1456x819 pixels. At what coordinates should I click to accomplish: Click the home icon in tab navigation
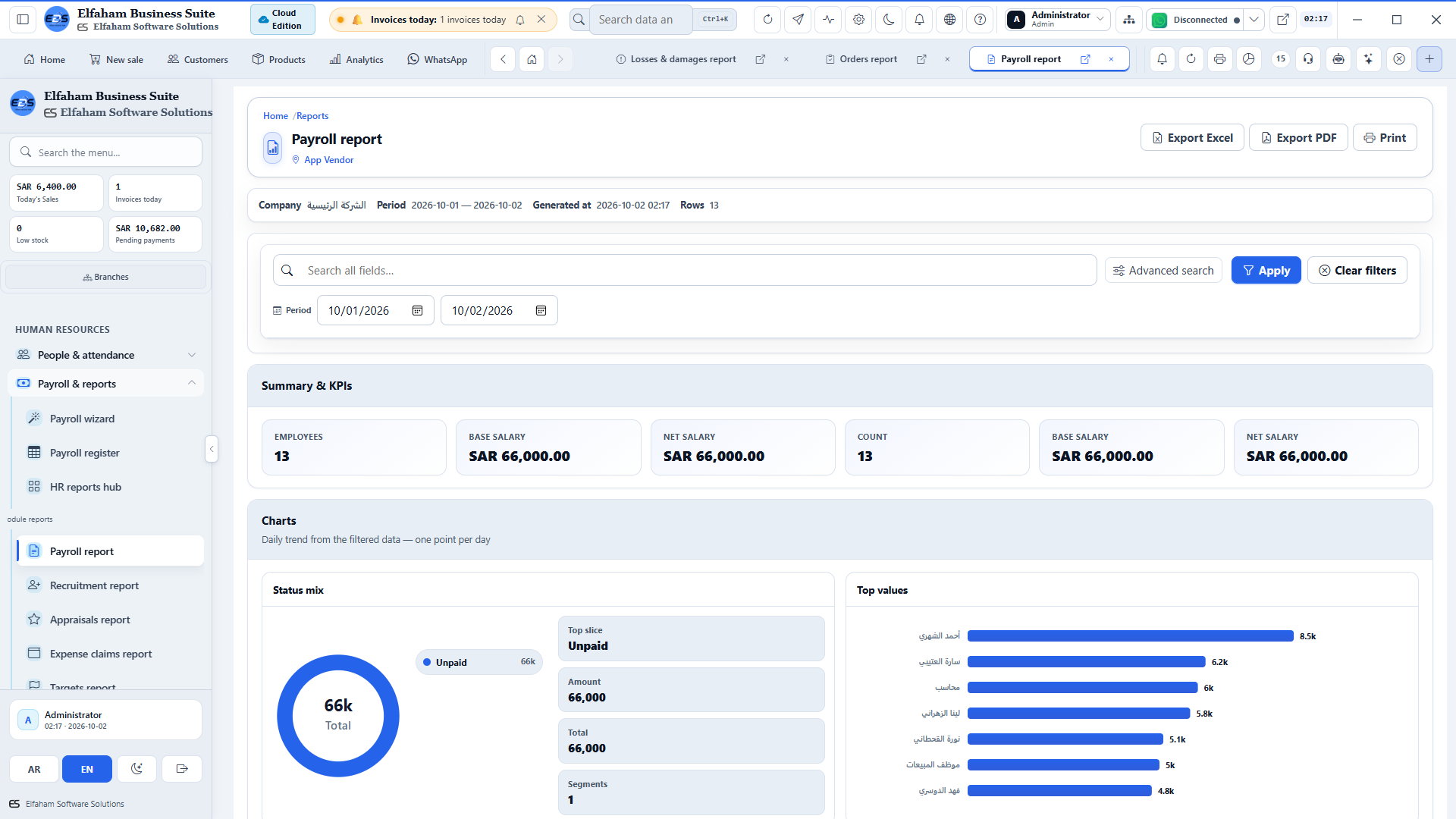[x=532, y=59]
